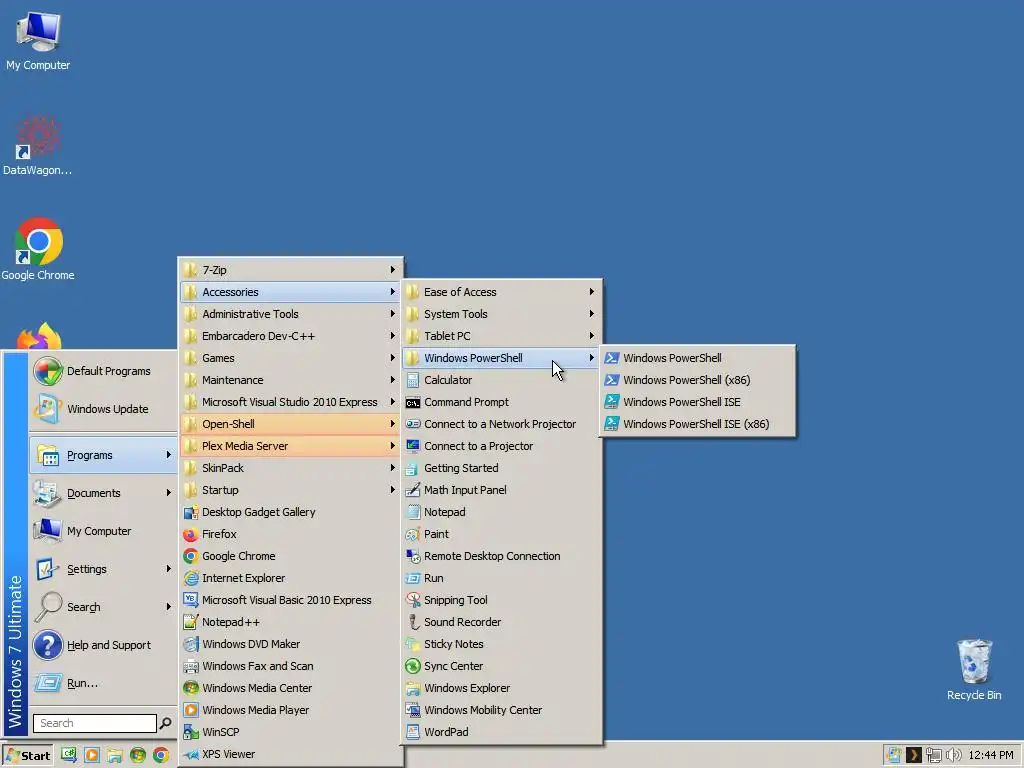Click Run... in Start menu
This screenshot has width=1024, height=768.
[103, 683]
